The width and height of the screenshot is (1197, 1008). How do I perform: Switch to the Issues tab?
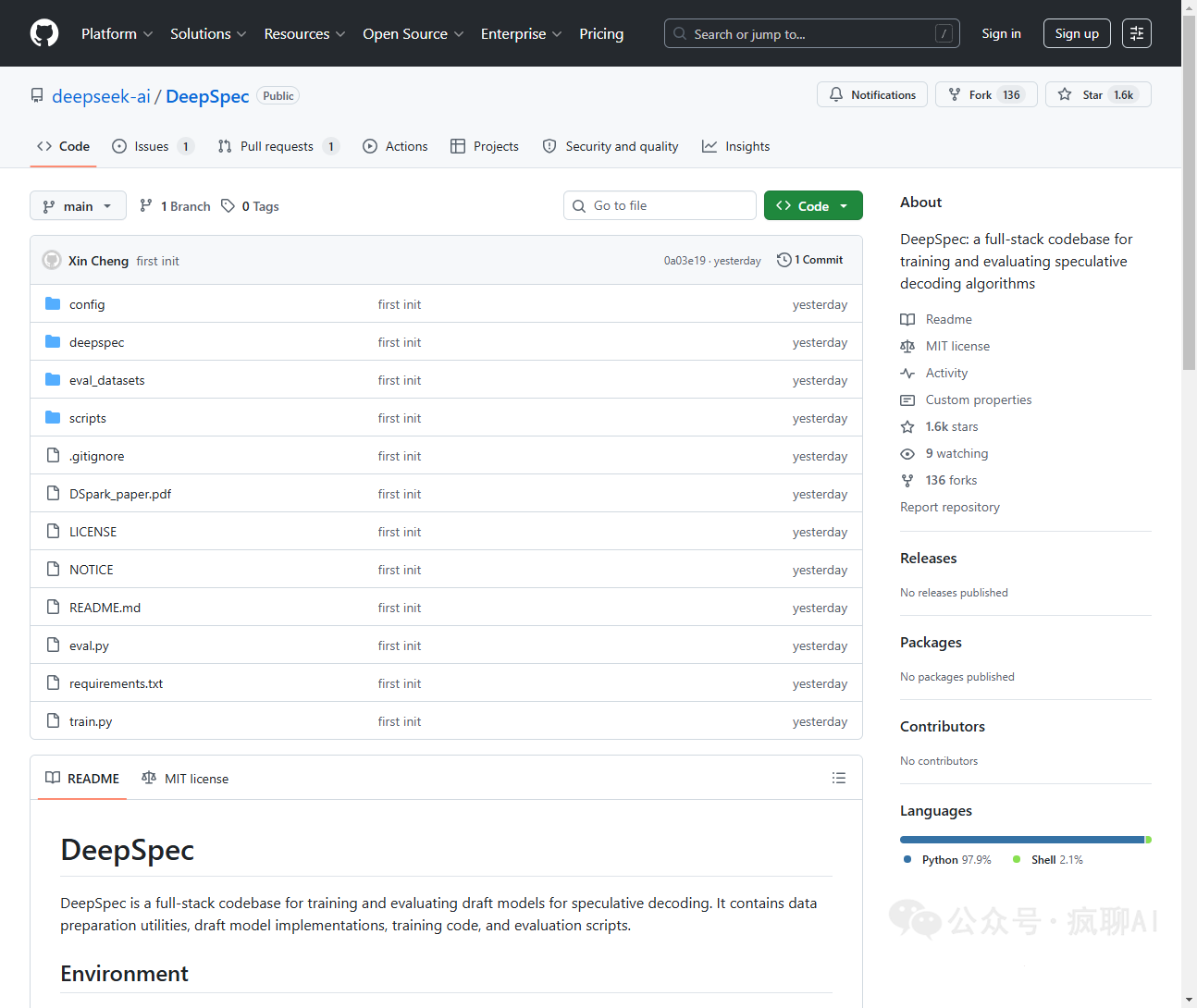[153, 146]
